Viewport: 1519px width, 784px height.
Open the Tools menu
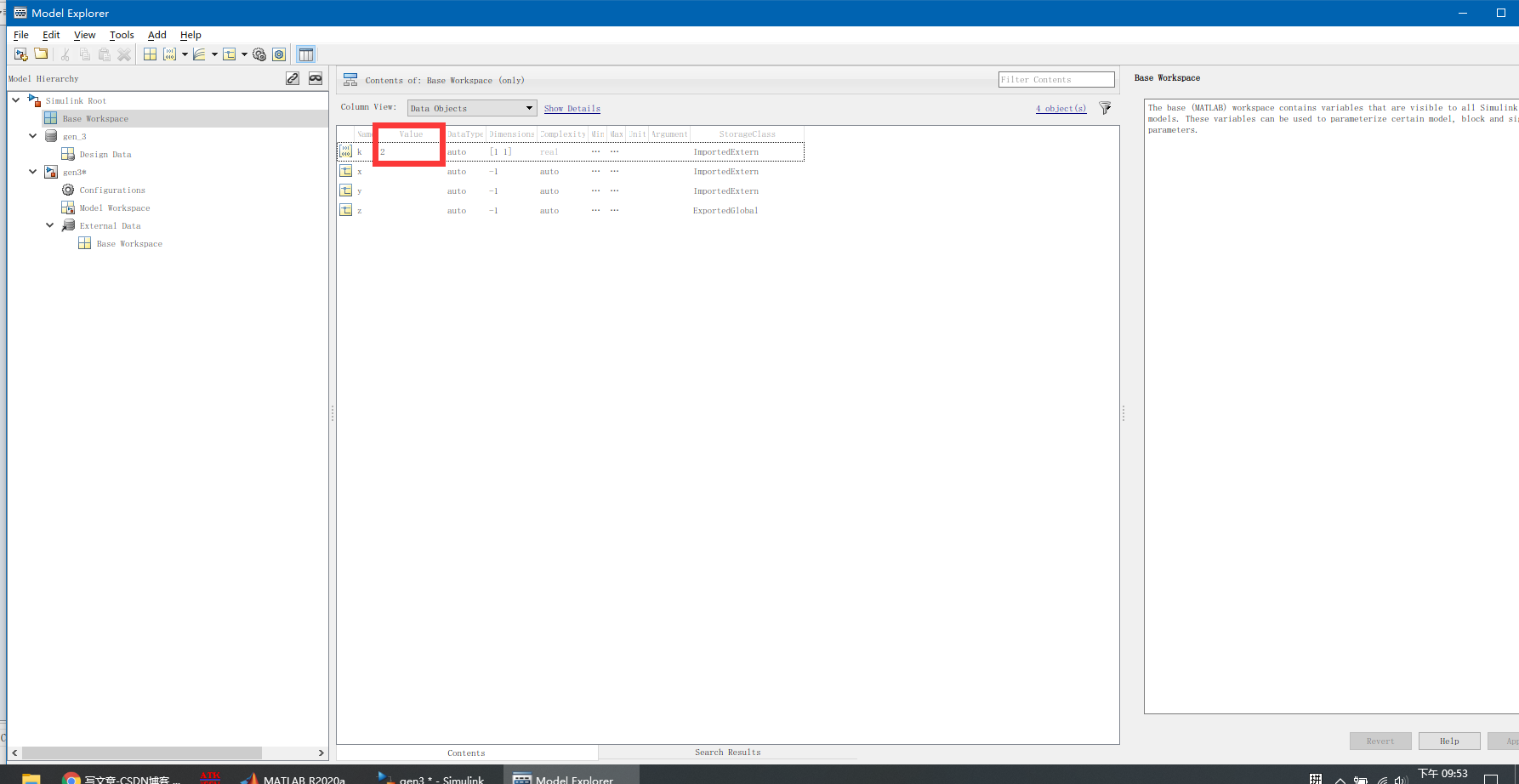coord(121,35)
